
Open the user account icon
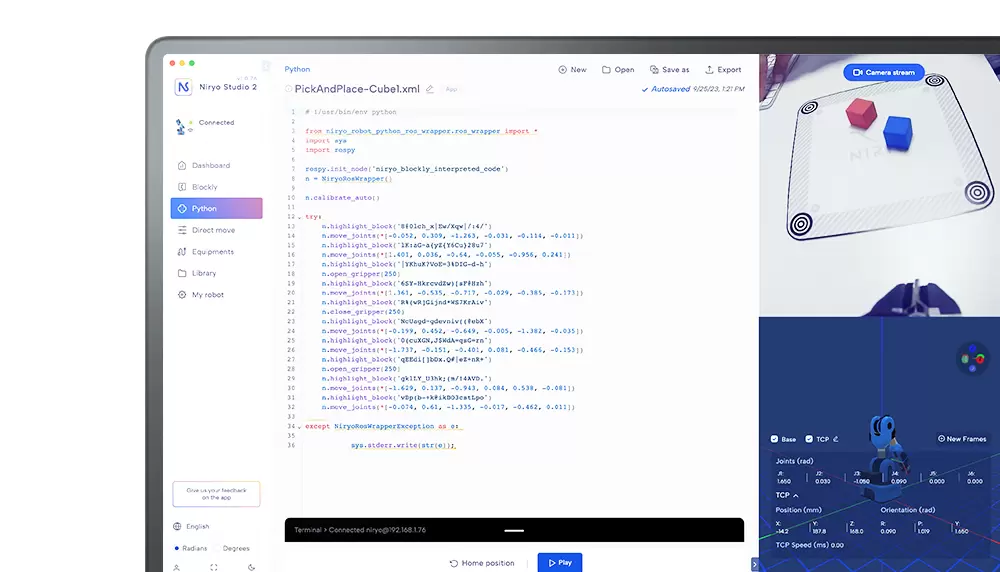tap(178, 567)
